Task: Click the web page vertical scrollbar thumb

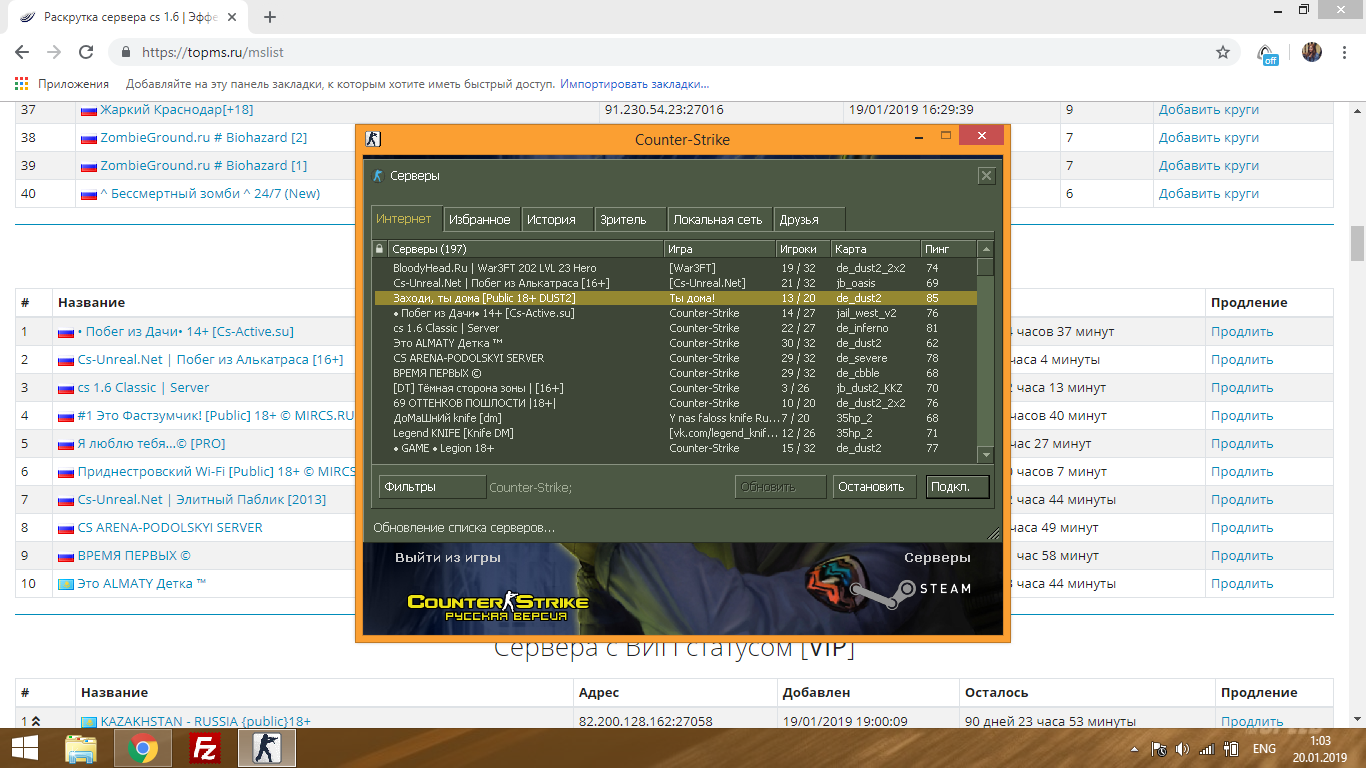Action: pyautogui.click(x=1357, y=243)
